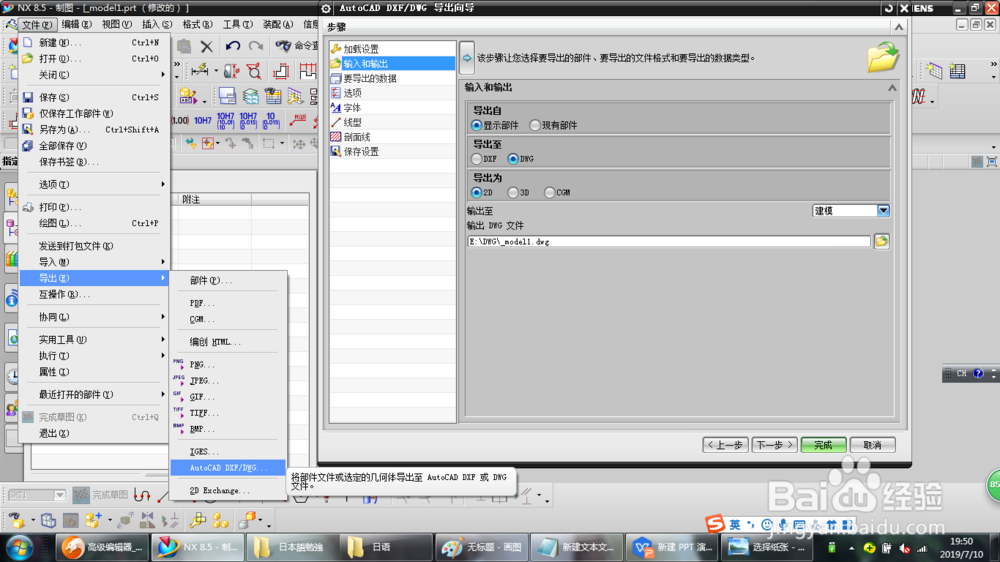
Task: Select 保存设置 step in wizard list
Action: (x=392, y=151)
